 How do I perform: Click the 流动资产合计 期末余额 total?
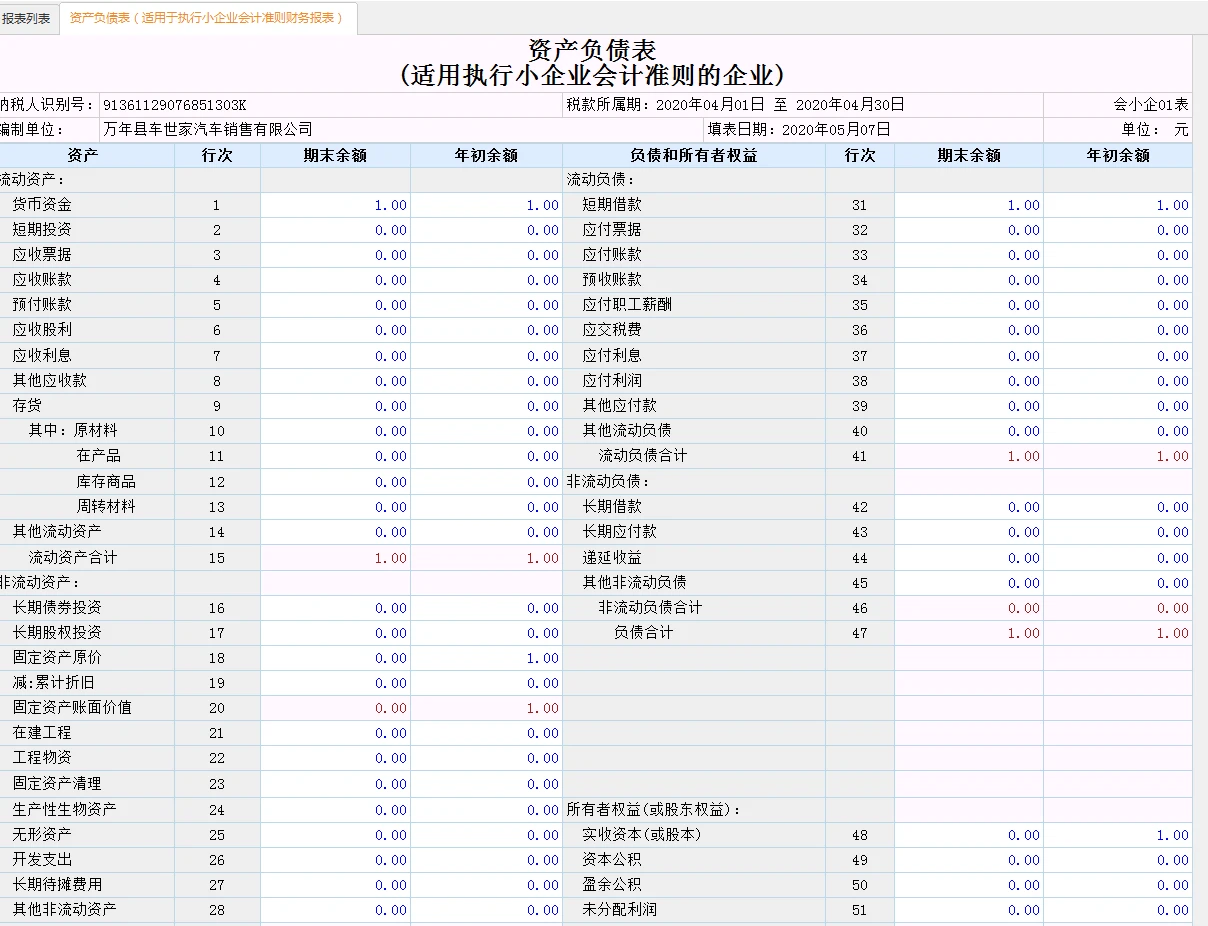coord(335,558)
